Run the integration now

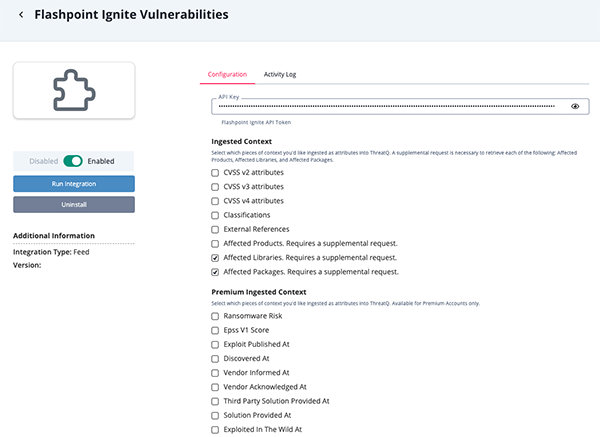(74, 184)
